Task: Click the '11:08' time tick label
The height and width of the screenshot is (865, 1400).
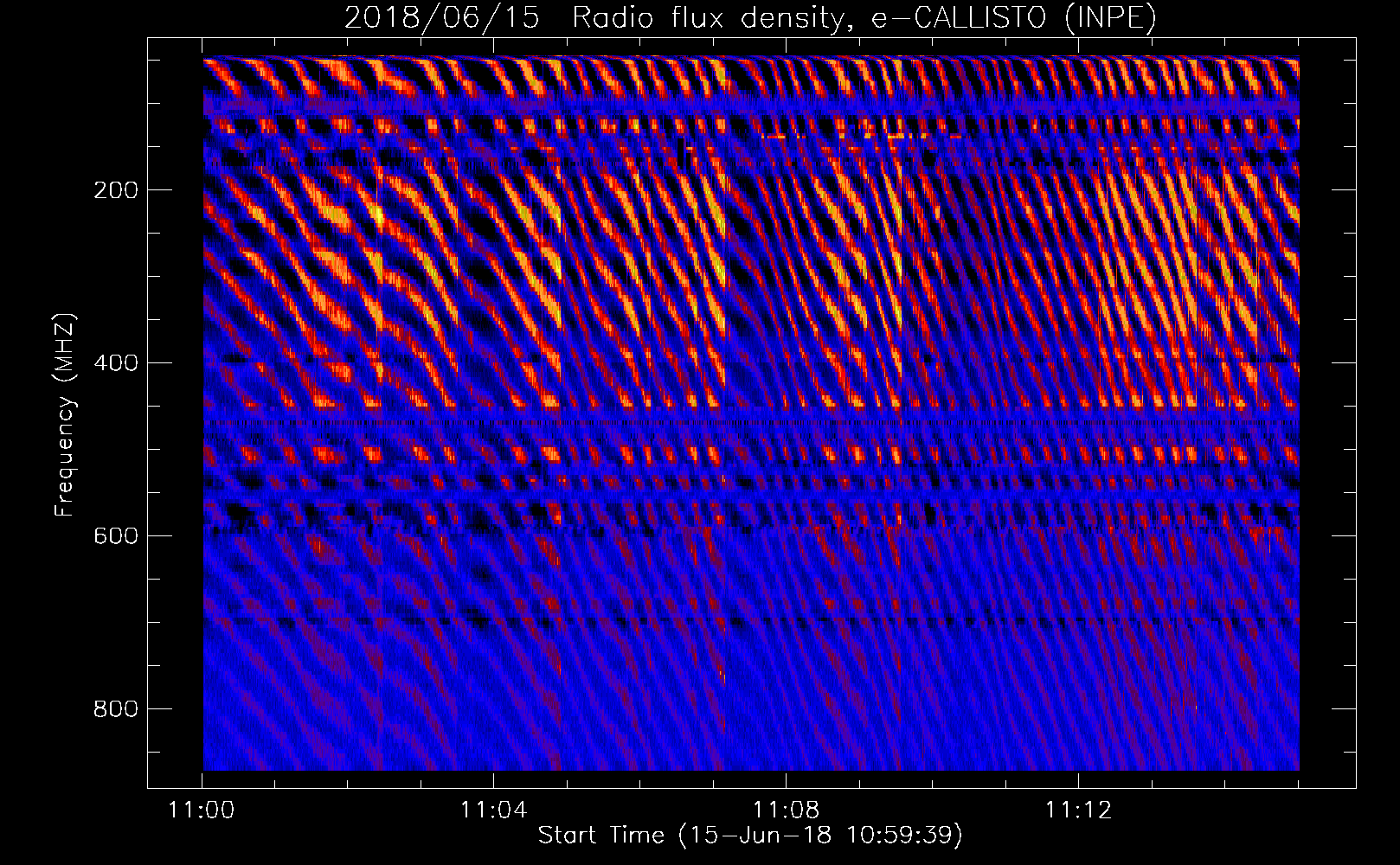Action: tap(786, 811)
